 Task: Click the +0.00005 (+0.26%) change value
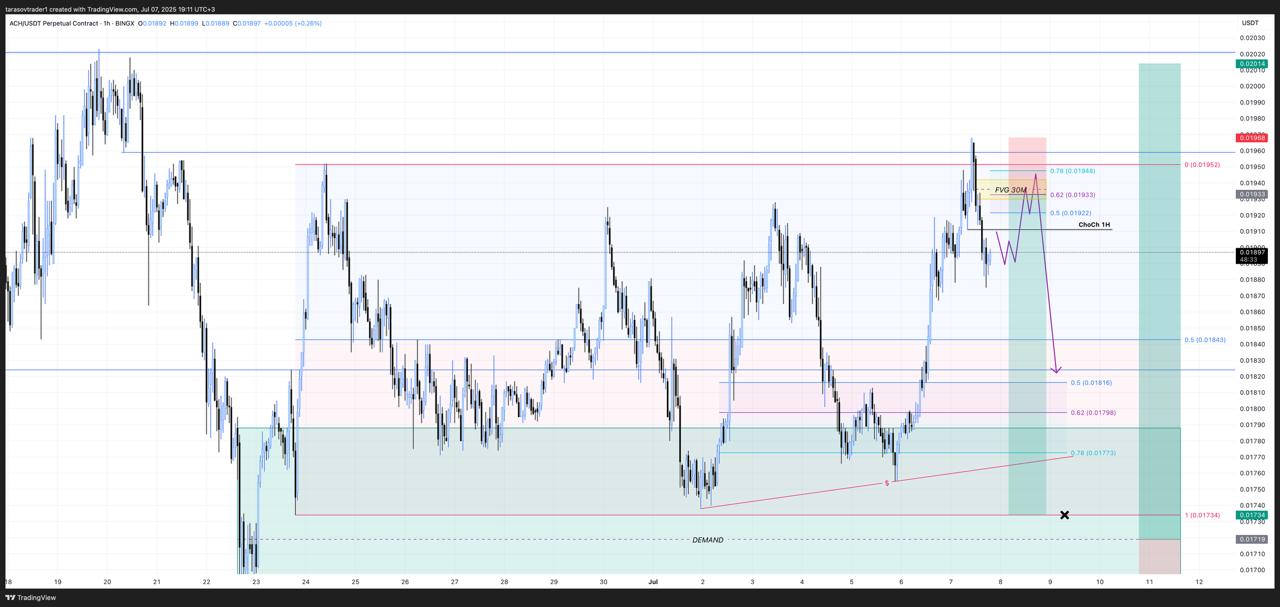point(293,23)
